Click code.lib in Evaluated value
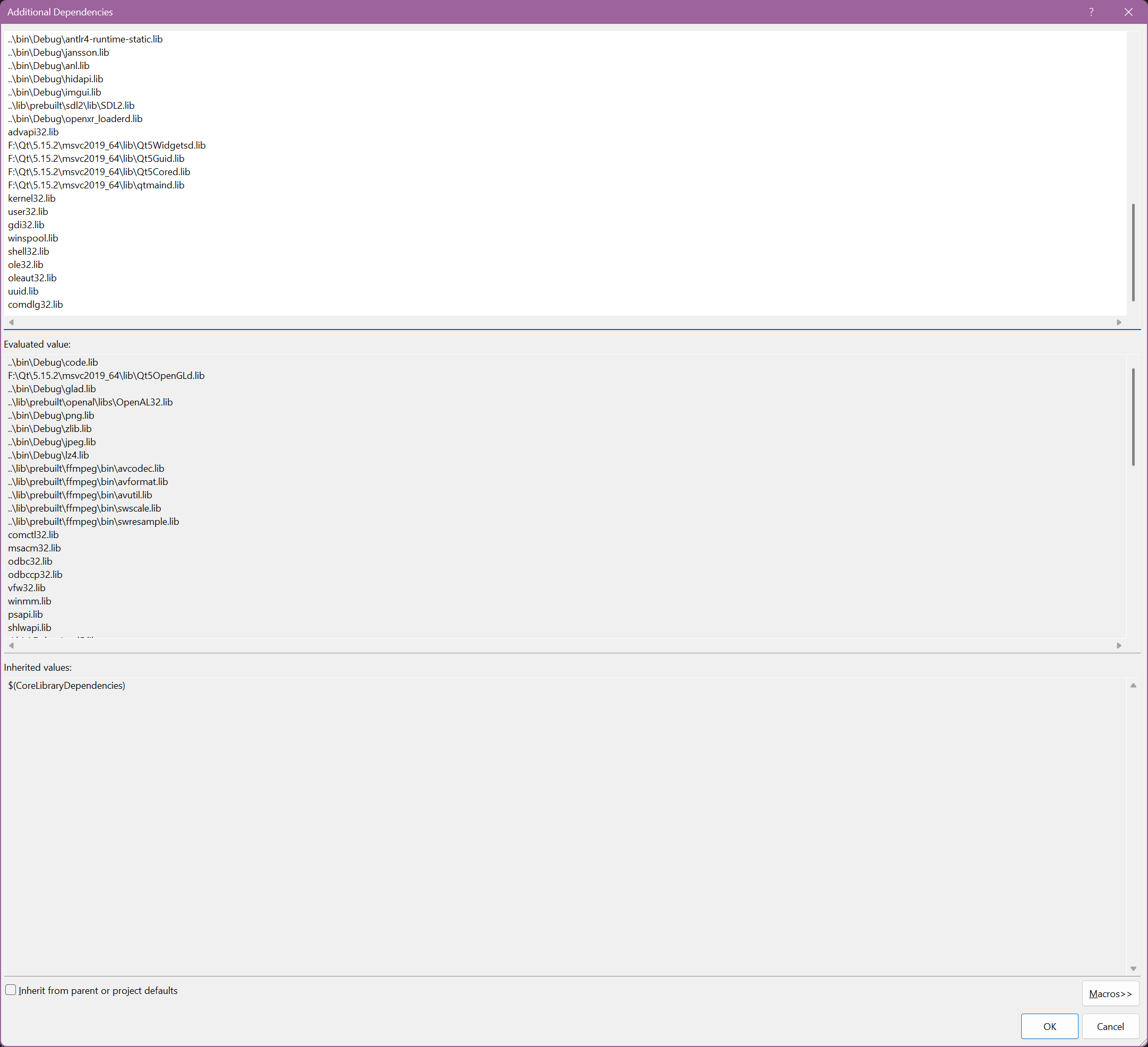Image resolution: width=1148 pixels, height=1047 pixels. tap(53, 362)
